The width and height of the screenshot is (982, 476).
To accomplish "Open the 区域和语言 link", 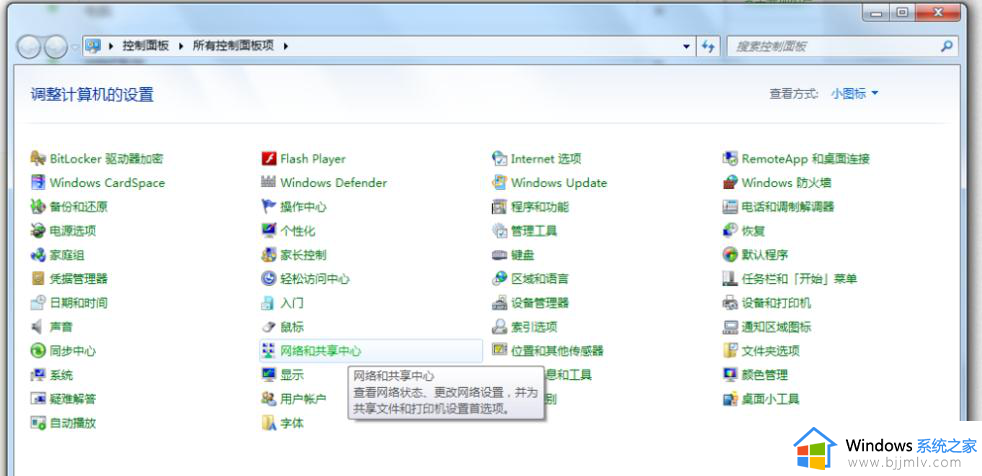I will [x=540, y=279].
